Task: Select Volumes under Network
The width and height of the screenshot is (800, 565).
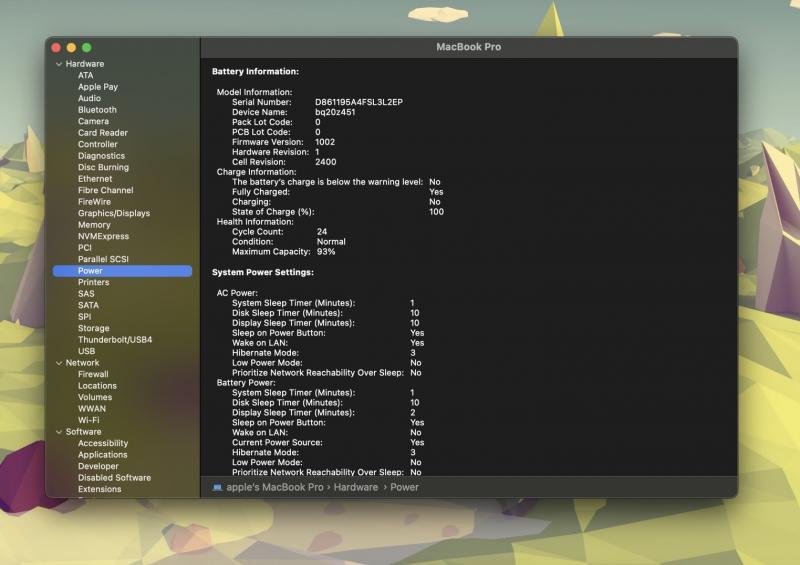Action: [95, 397]
